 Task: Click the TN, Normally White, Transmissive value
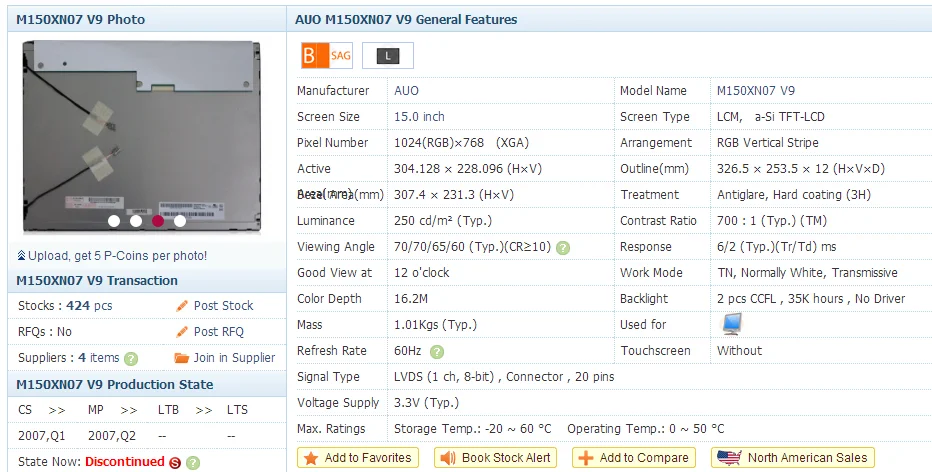(x=807, y=273)
